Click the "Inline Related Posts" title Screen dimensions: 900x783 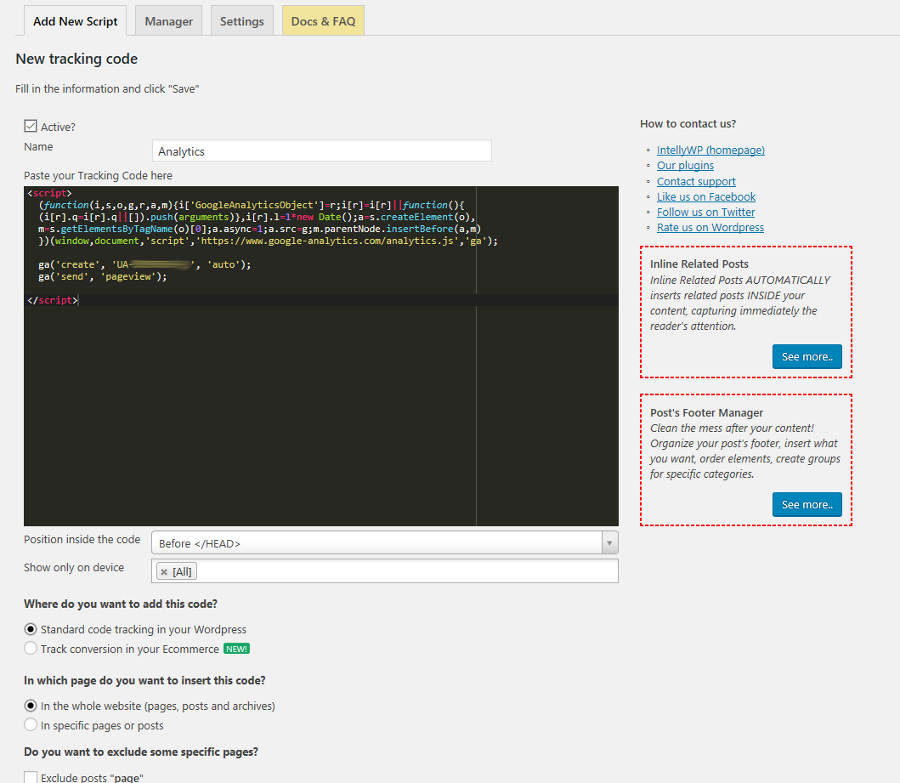[699, 264]
